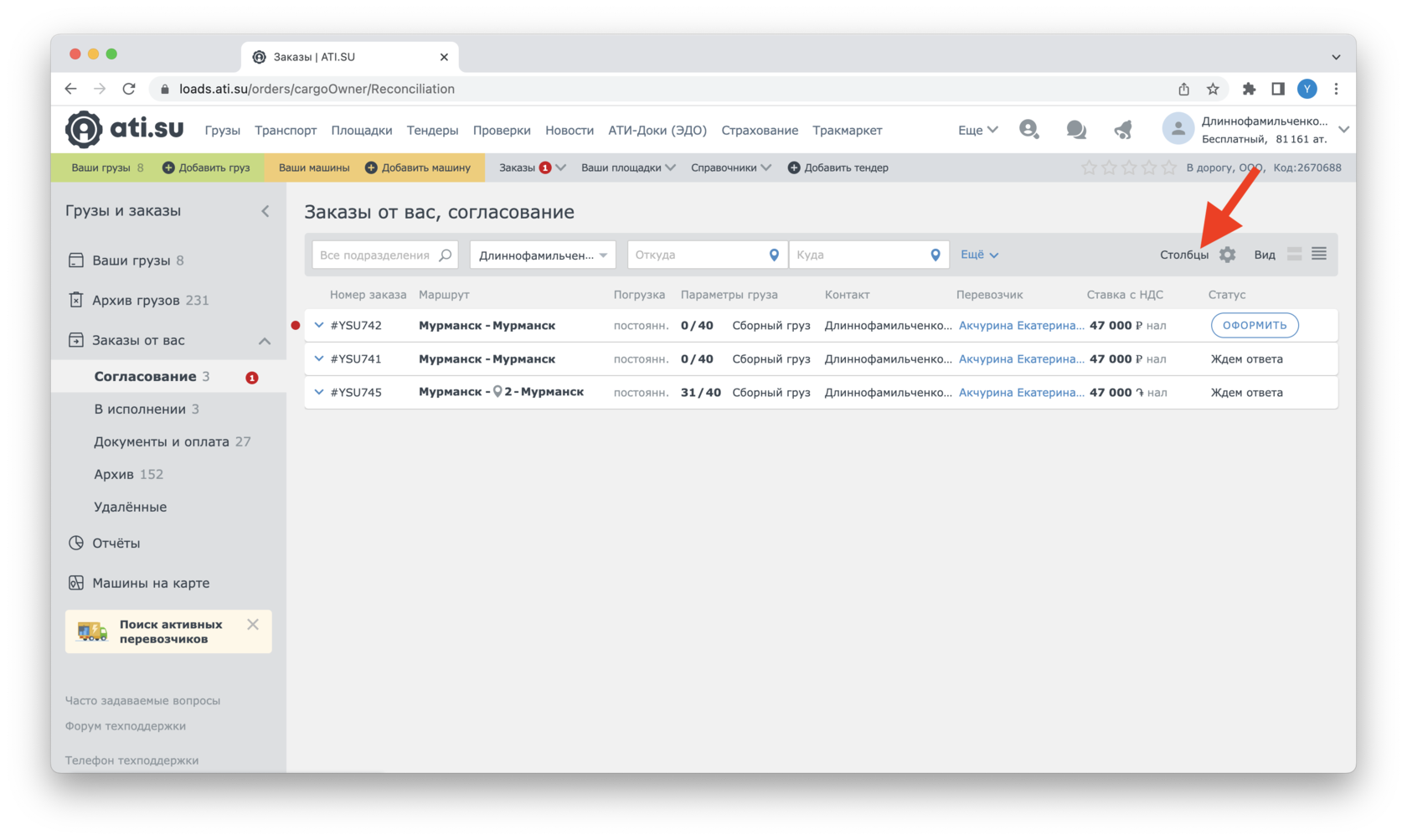Open the Тракмаркет menu
The image size is (1407, 840).
click(847, 131)
